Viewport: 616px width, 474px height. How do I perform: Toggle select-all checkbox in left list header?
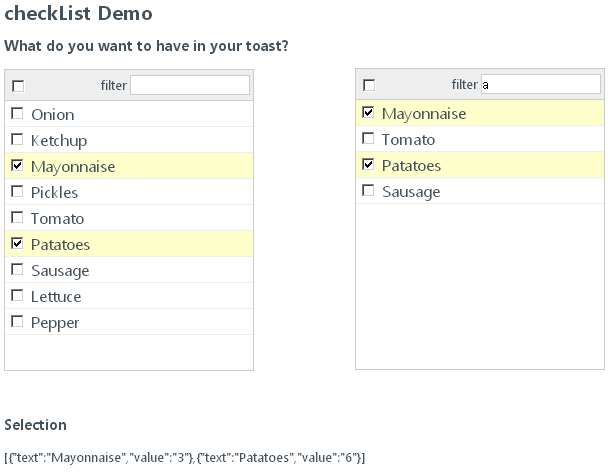point(18,86)
